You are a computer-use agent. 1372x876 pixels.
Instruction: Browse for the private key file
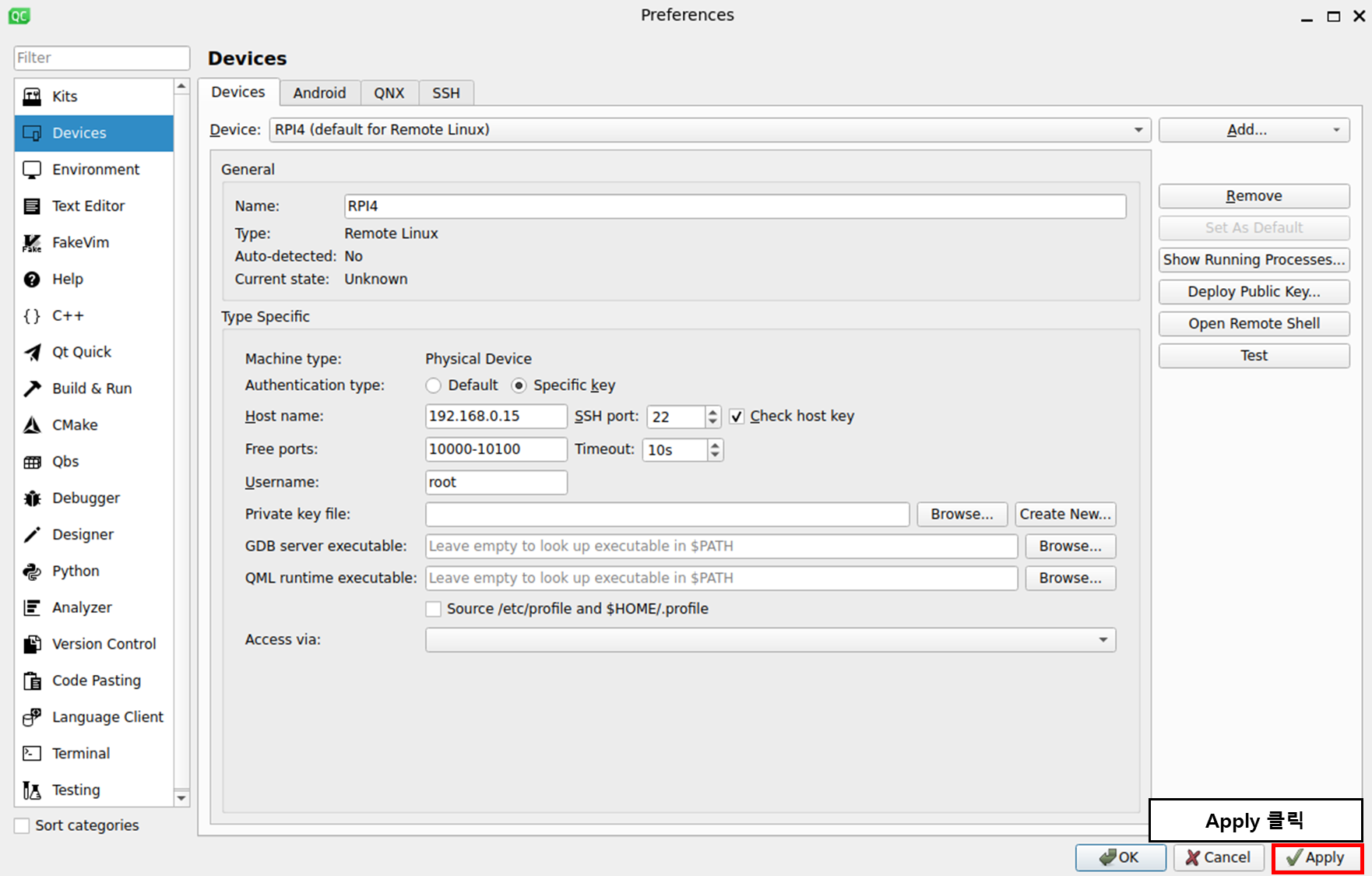pos(962,515)
